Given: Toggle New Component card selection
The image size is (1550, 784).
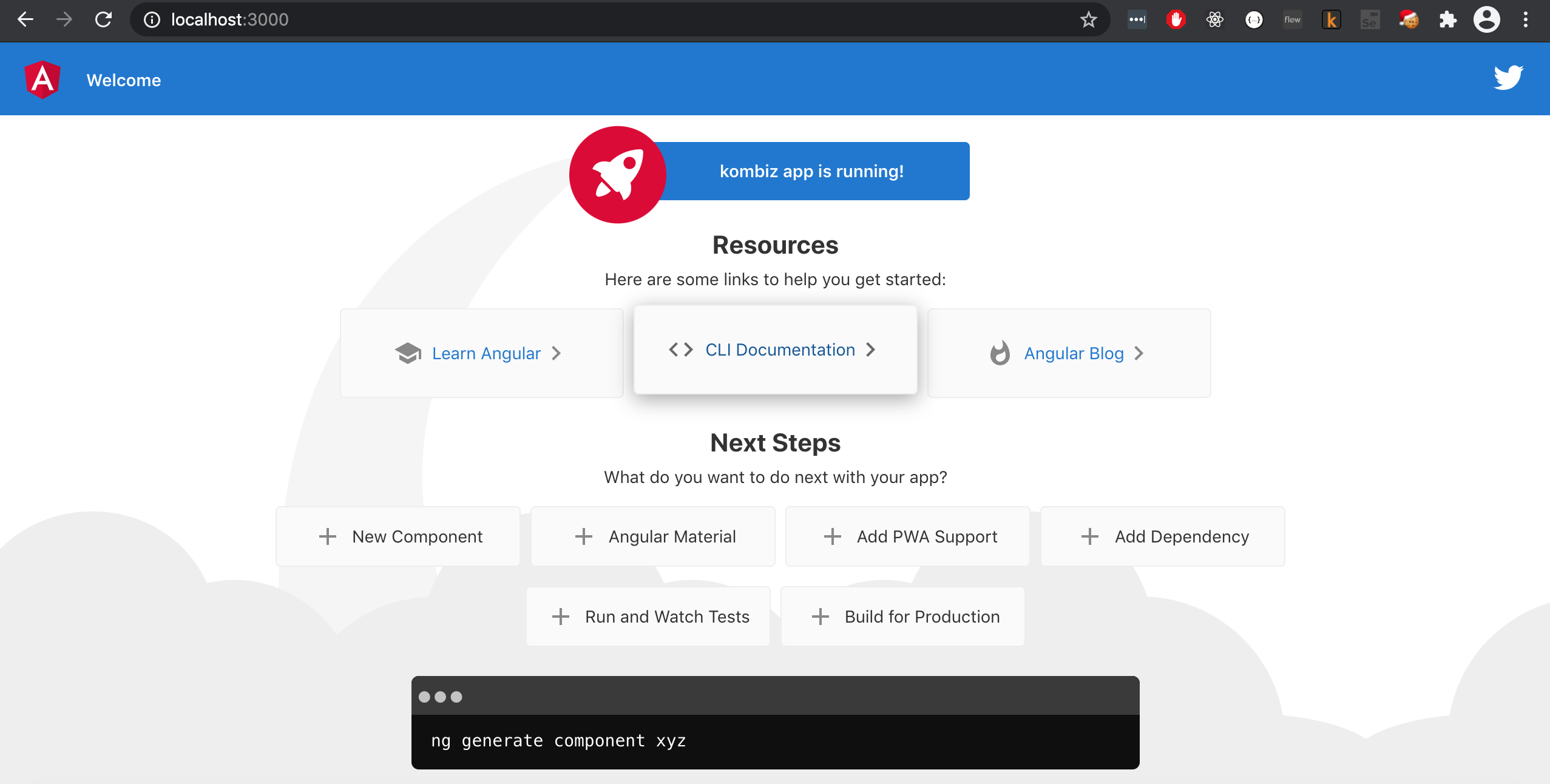Looking at the screenshot, I should click(396, 536).
